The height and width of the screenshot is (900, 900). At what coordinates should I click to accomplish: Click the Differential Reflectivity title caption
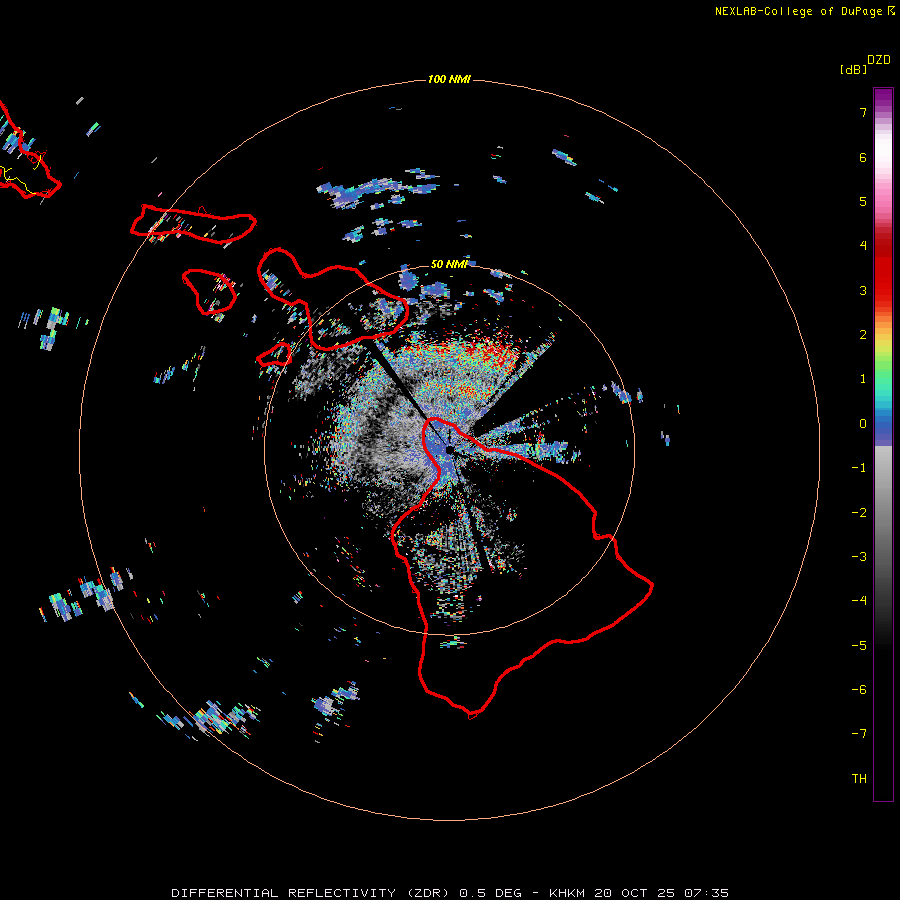(x=450, y=893)
